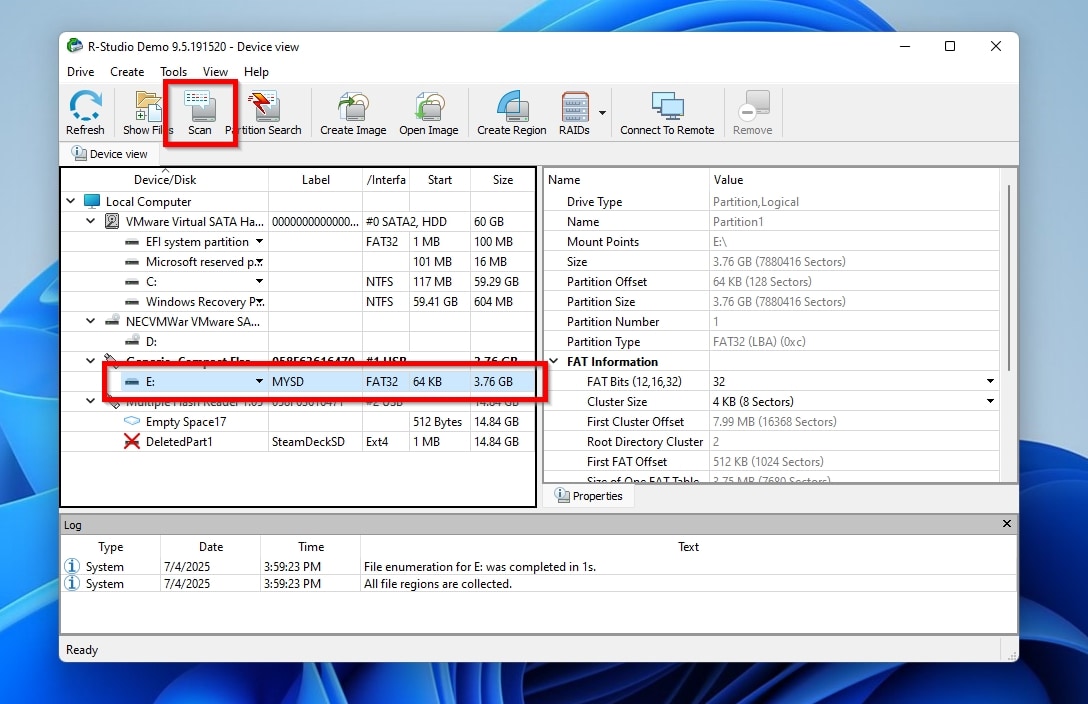Collapse the NECVMWar VMware SATA node
This screenshot has width=1088, height=704.
[91, 321]
